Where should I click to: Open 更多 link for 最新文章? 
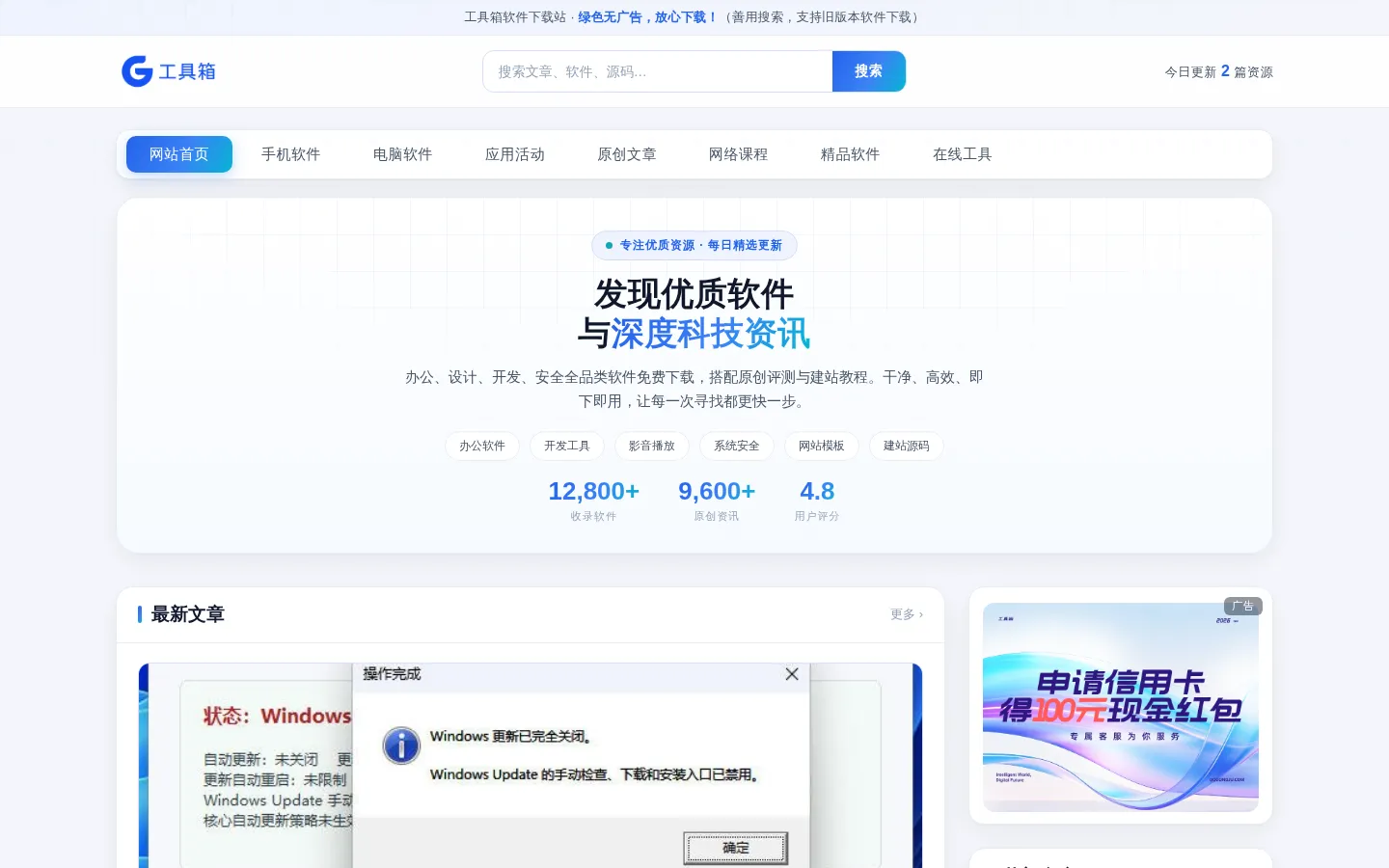tap(907, 614)
